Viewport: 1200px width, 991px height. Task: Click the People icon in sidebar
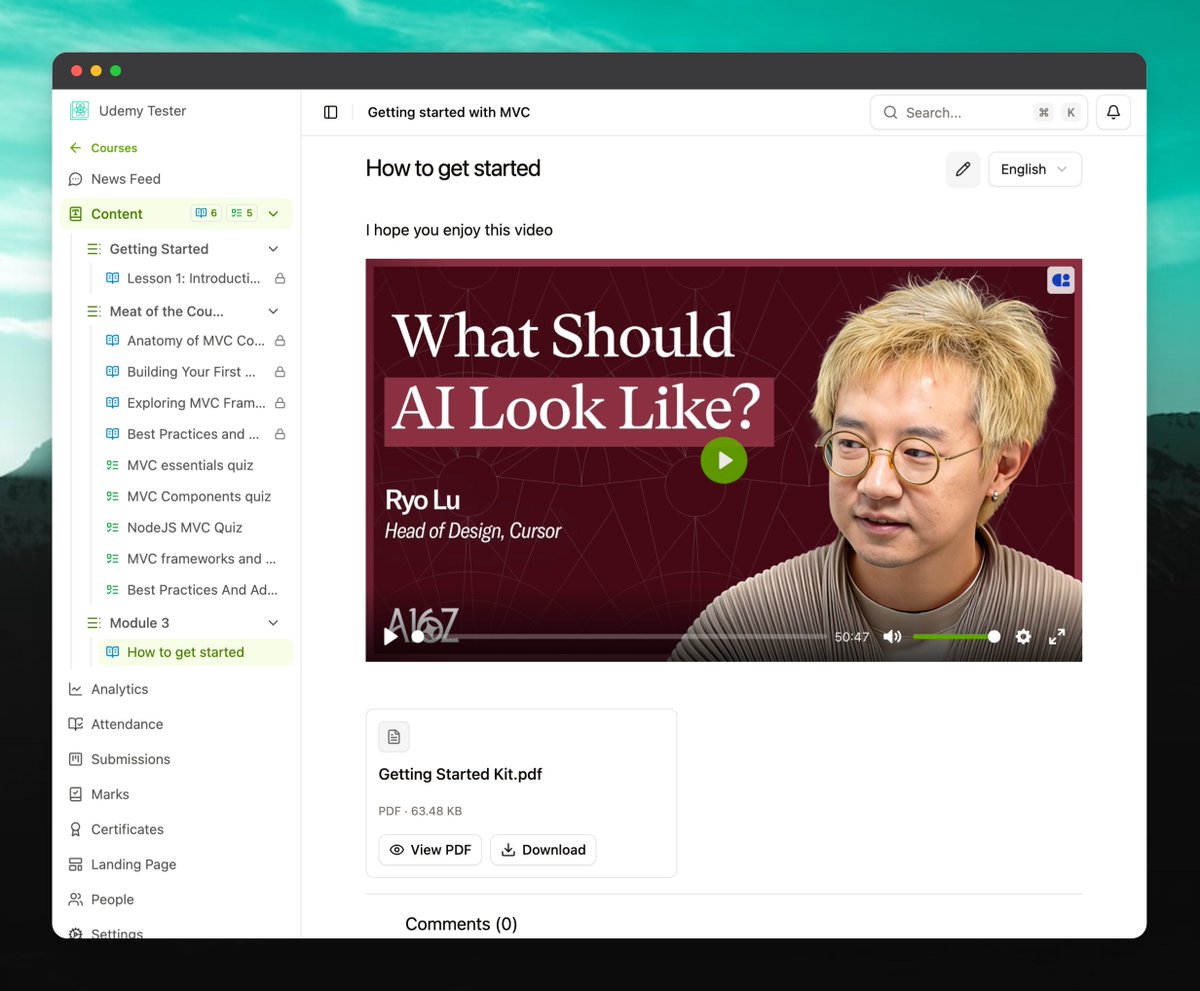pos(75,899)
